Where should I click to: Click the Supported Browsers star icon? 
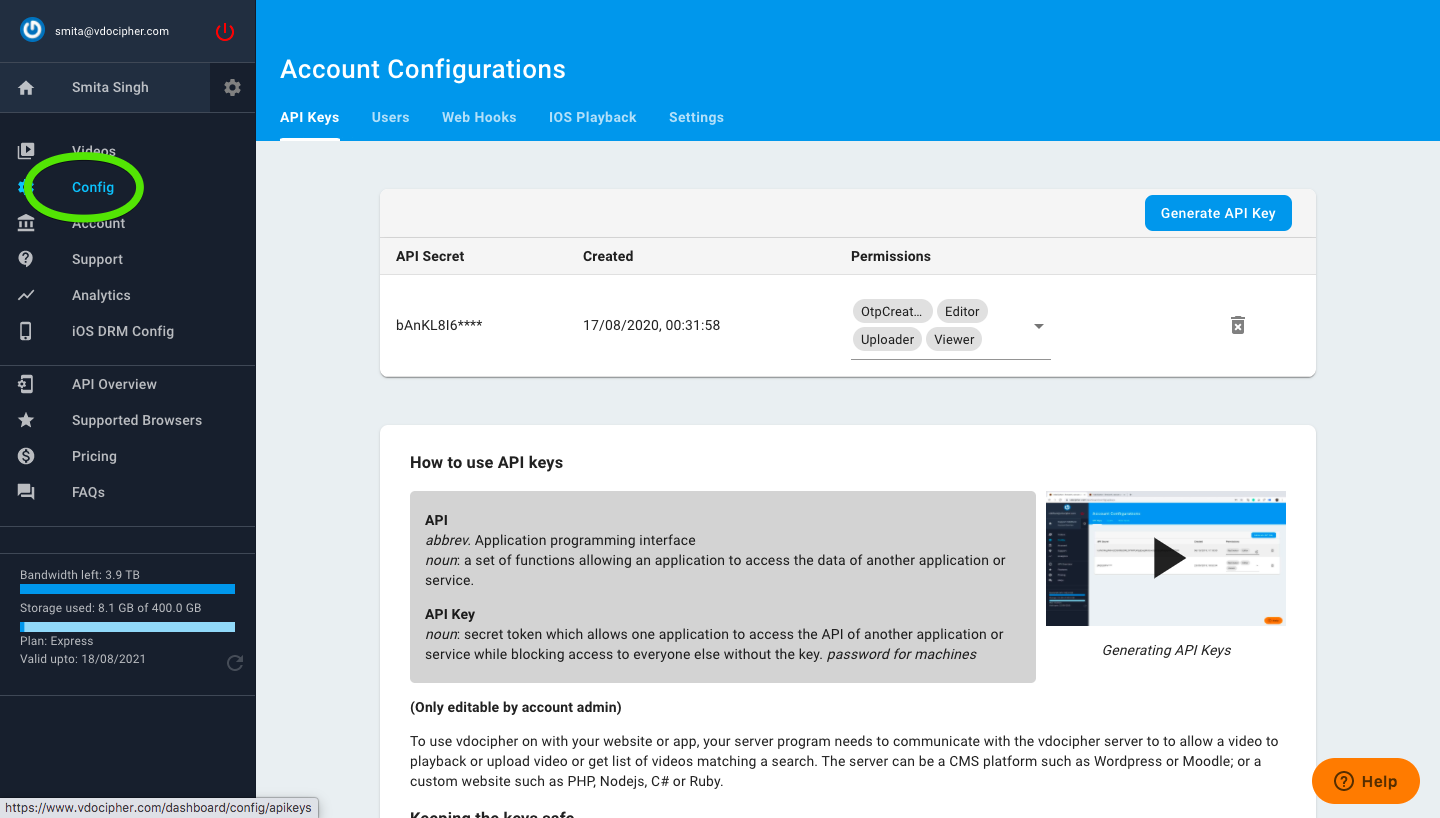click(26, 420)
